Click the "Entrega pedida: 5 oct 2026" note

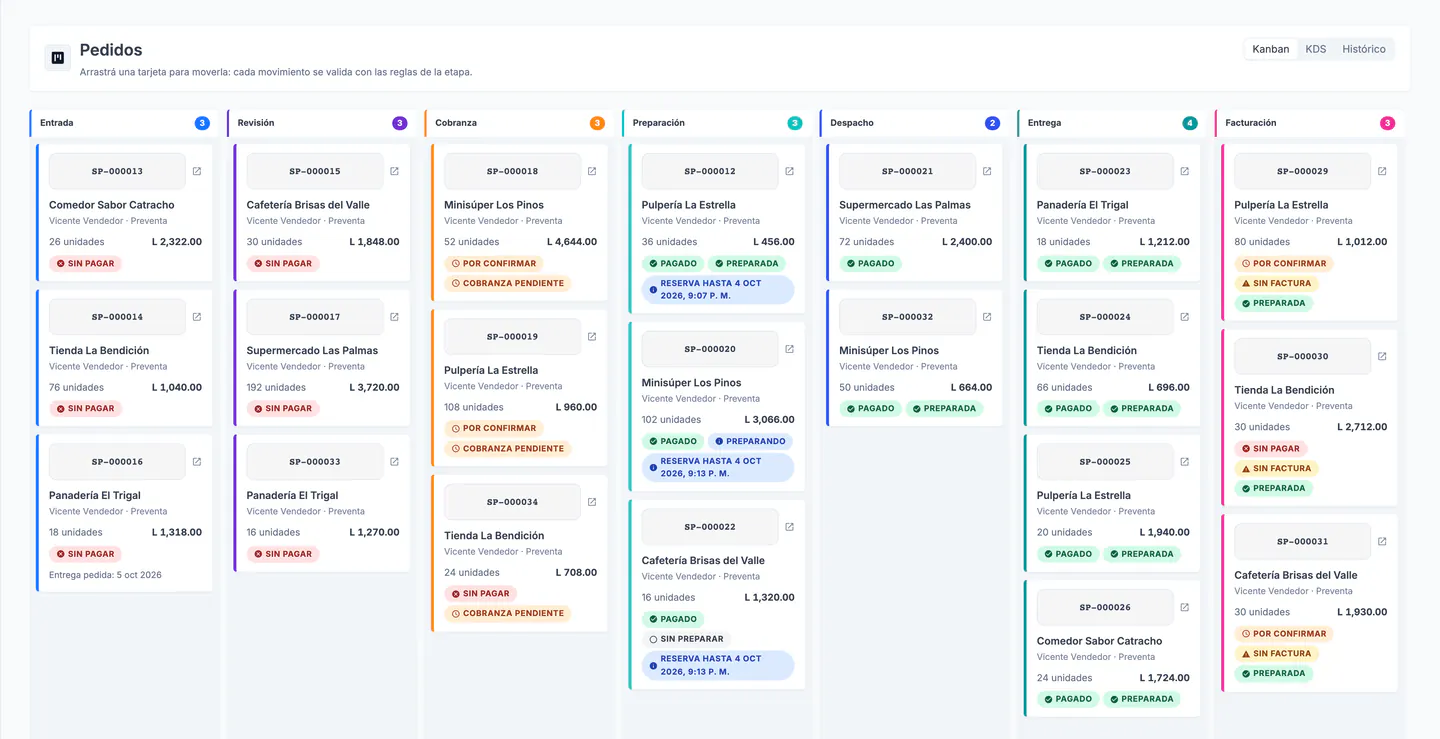click(x=105, y=575)
